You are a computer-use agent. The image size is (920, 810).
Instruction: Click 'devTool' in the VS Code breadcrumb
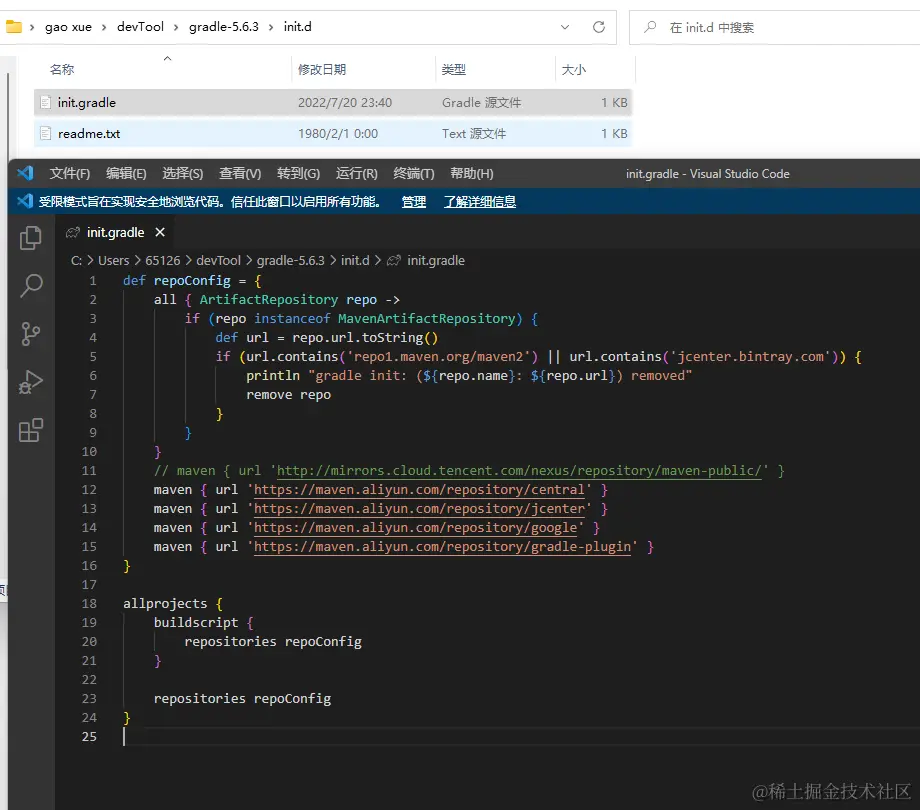click(218, 260)
